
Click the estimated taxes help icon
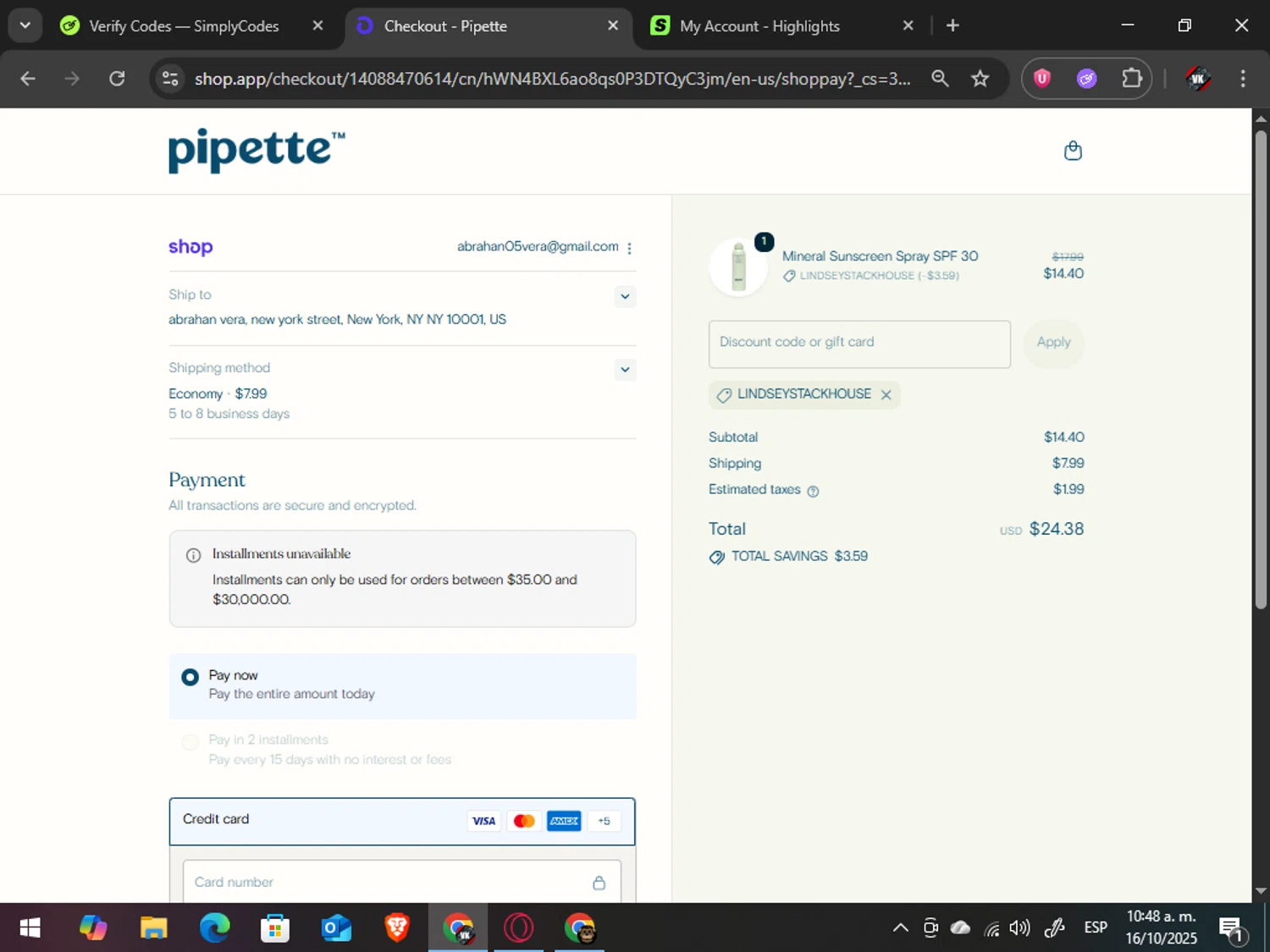(x=813, y=491)
